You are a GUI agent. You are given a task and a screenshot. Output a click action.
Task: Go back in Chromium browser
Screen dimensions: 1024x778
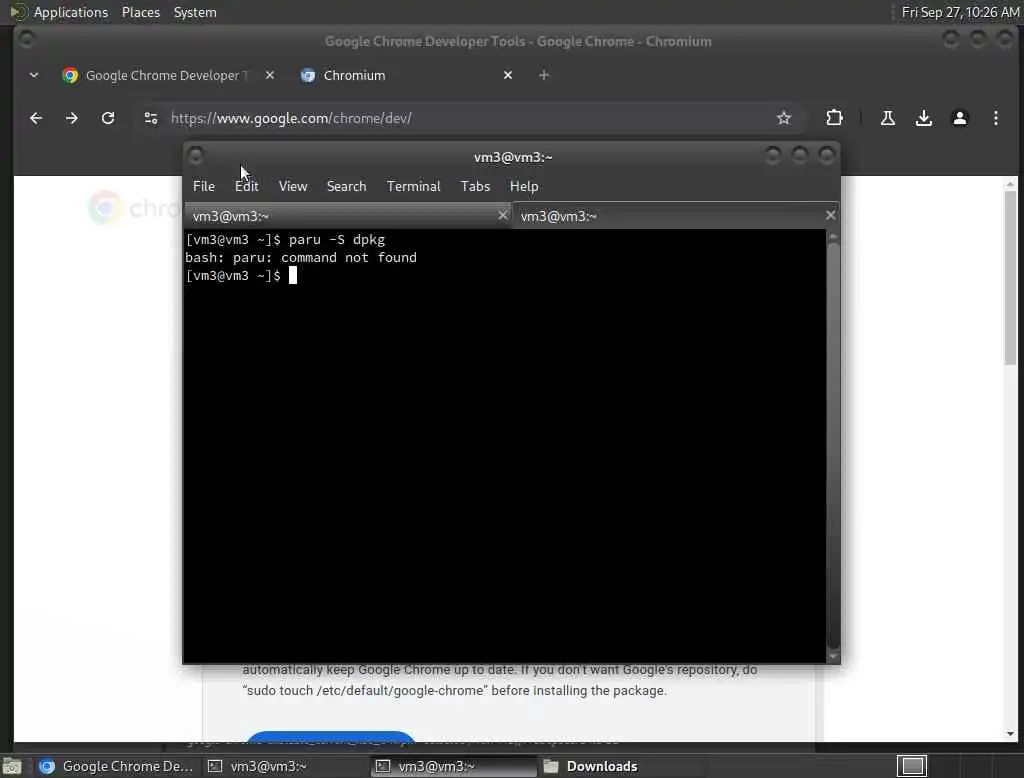click(x=36, y=118)
